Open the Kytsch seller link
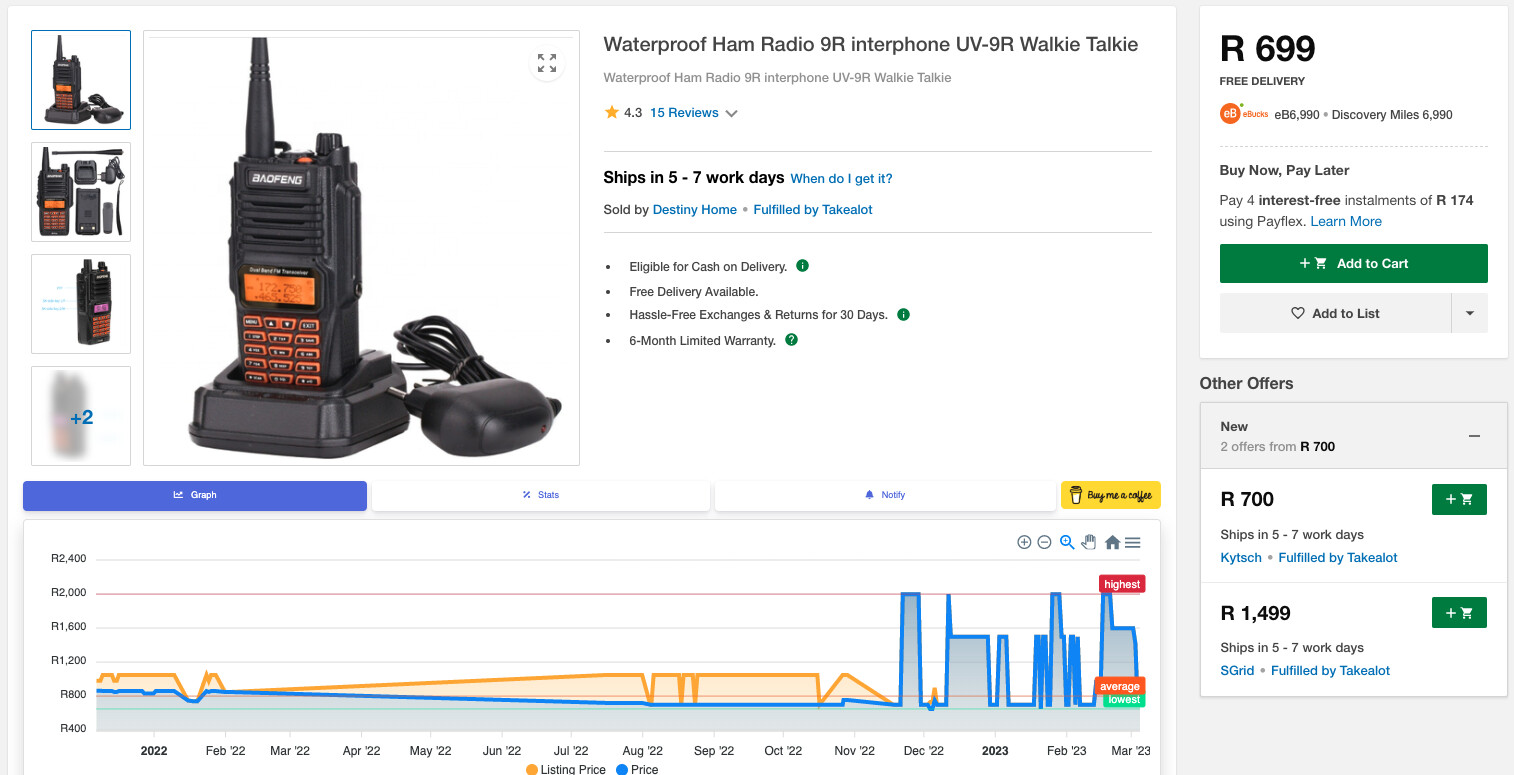The height and width of the screenshot is (775, 1514). [x=1241, y=557]
